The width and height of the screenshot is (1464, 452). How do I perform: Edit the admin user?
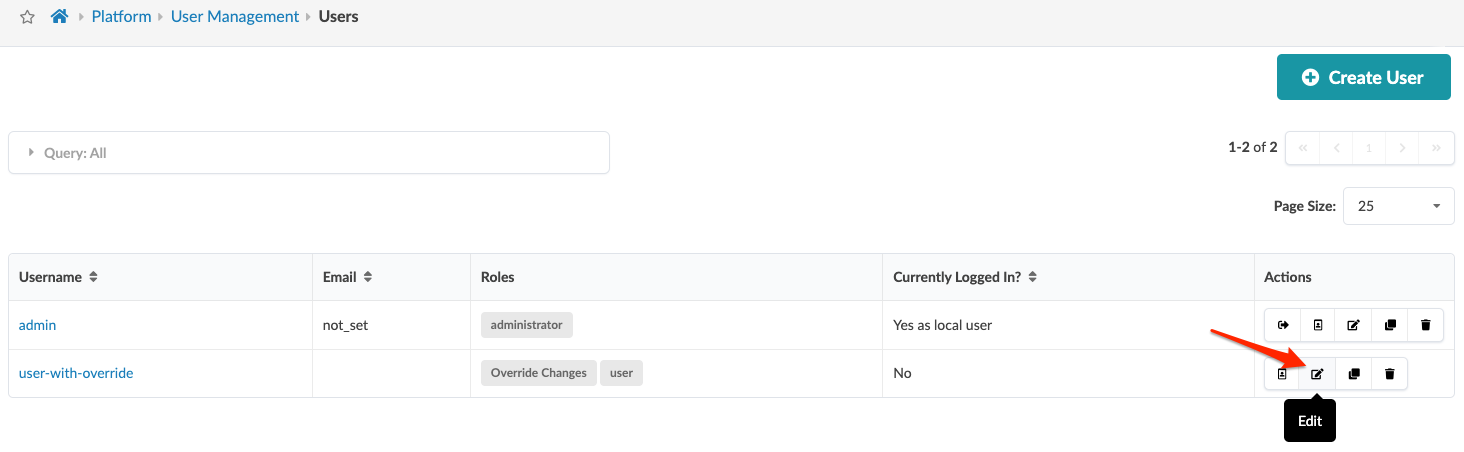tap(1353, 325)
